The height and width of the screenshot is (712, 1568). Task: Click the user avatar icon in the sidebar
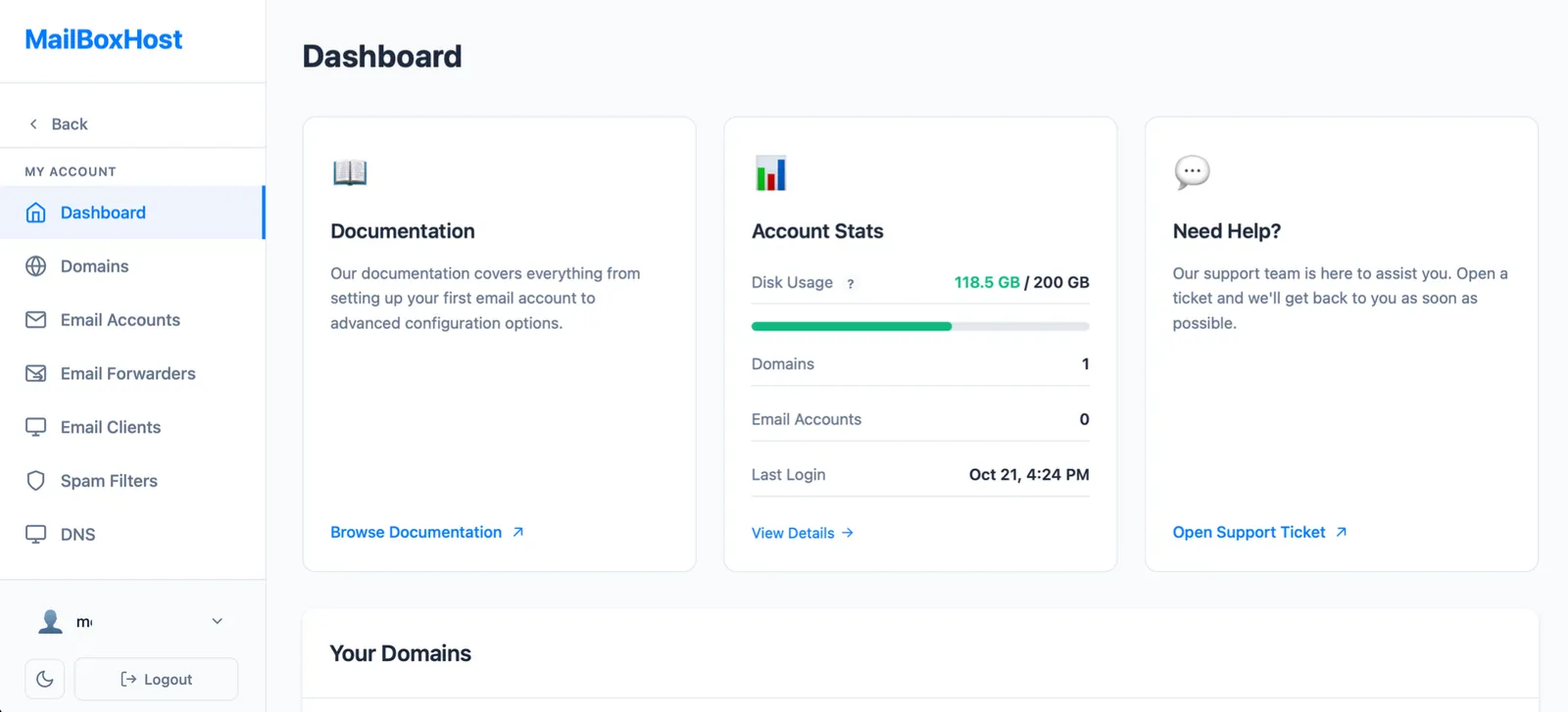[50, 621]
